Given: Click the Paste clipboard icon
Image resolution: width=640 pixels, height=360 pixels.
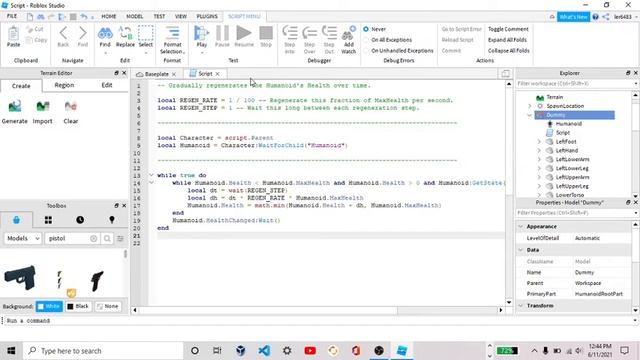Looking at the screenshot, I should point(13,33).
